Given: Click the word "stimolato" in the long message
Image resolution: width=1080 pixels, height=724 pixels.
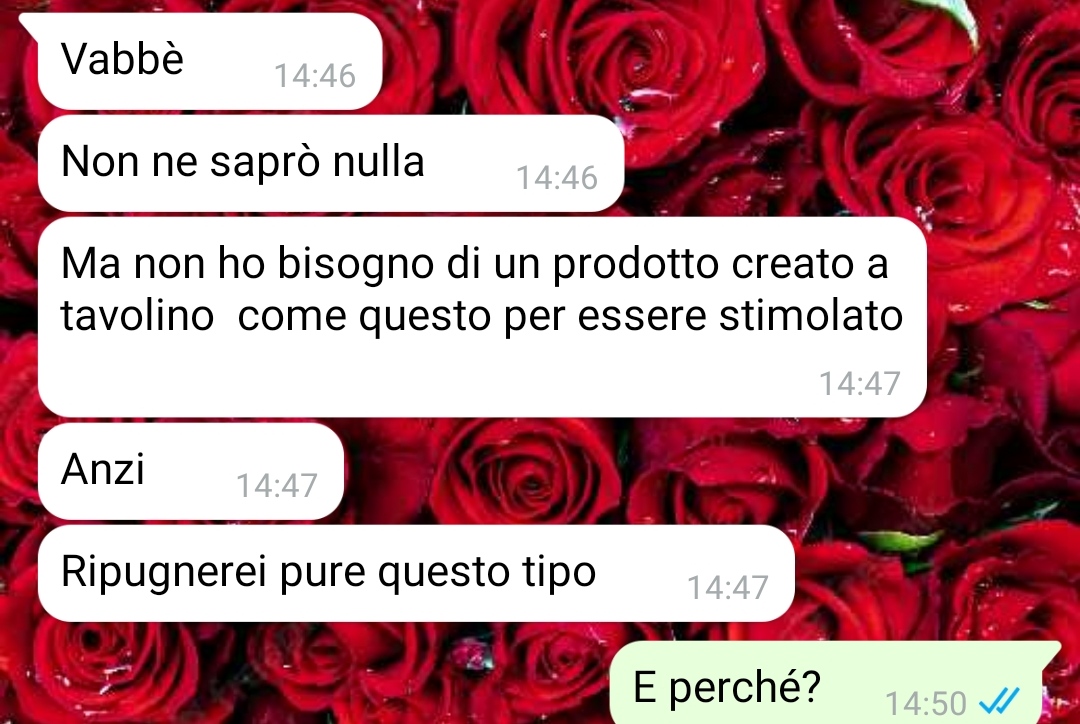Looking at the screenshot, I should point(811,316).
